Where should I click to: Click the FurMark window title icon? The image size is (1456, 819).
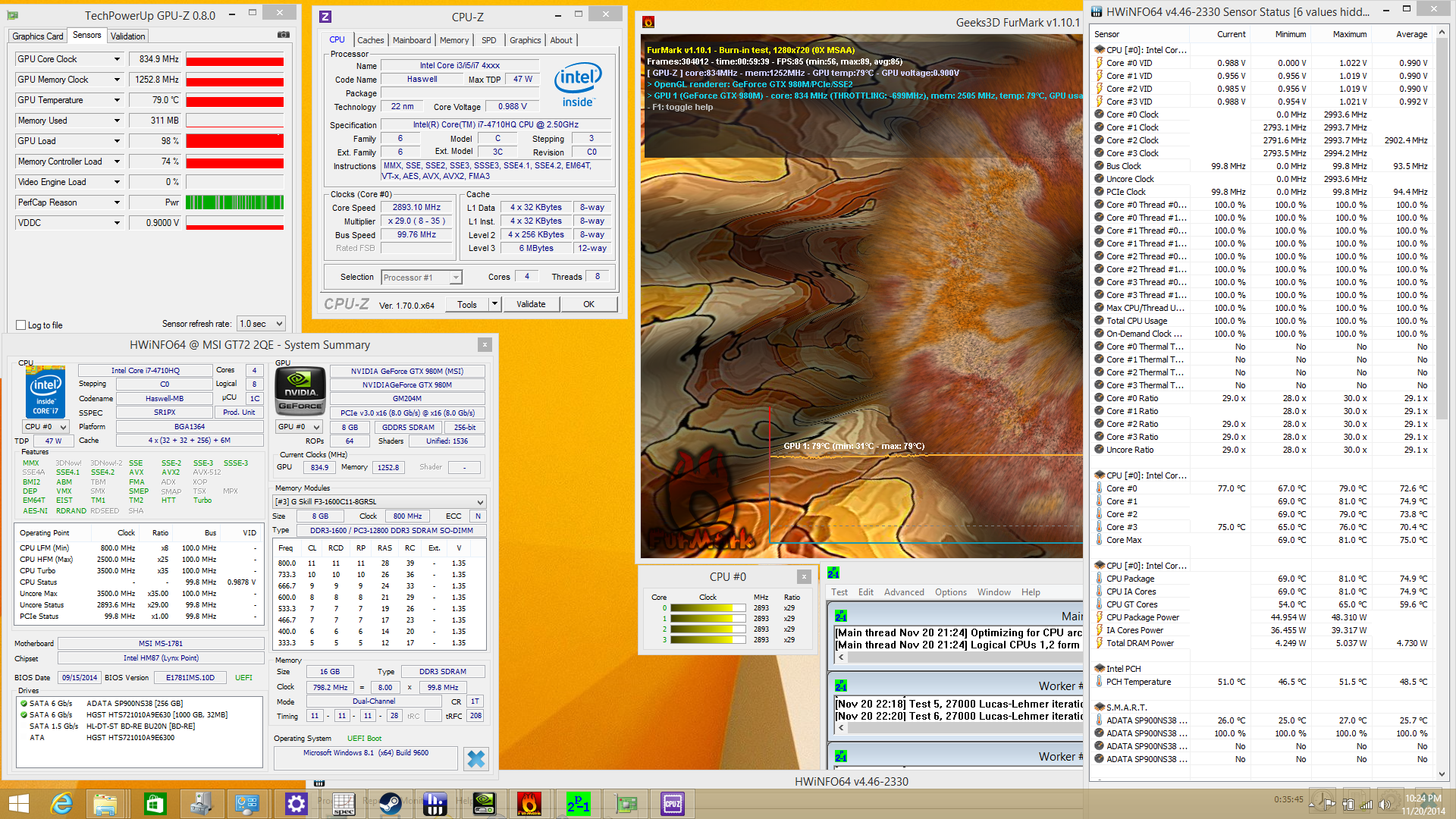(x=648, y=23)
